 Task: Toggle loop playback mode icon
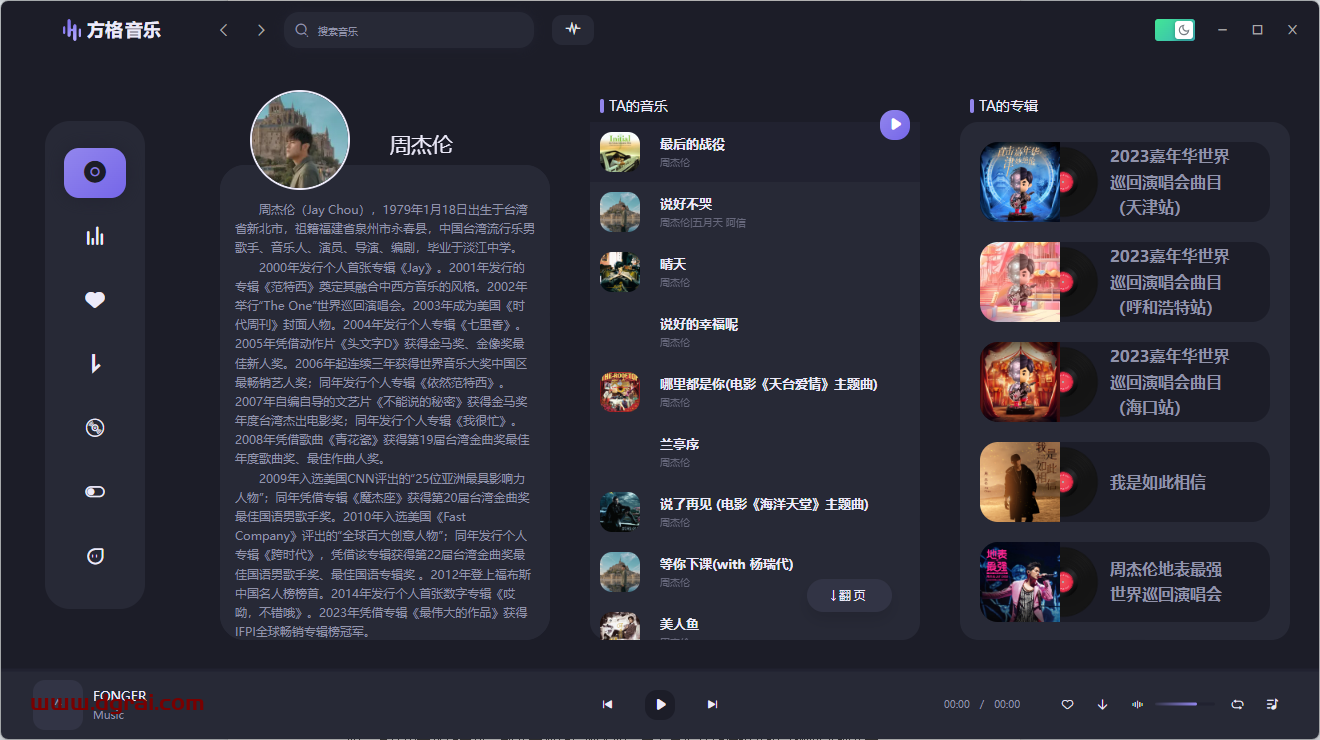click(x=1237, y=704)
